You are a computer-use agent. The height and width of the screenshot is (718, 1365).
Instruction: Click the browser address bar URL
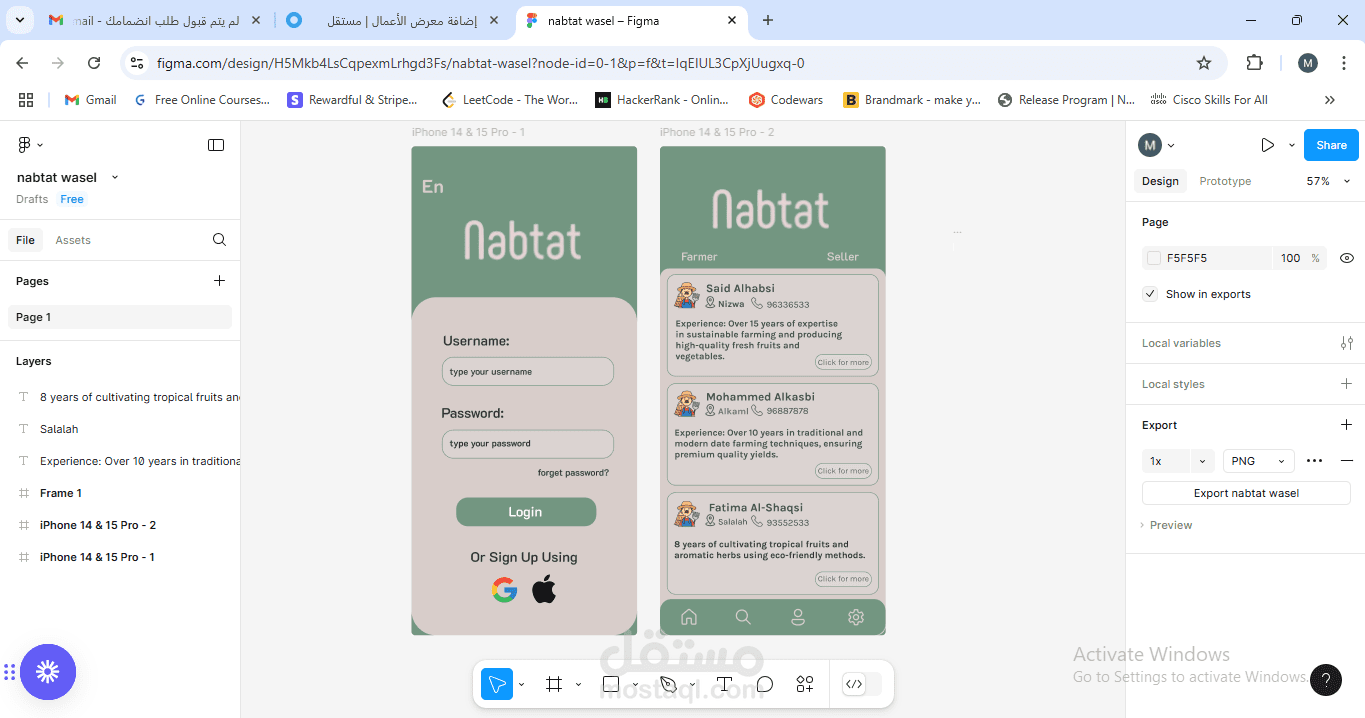coord(480,63)
